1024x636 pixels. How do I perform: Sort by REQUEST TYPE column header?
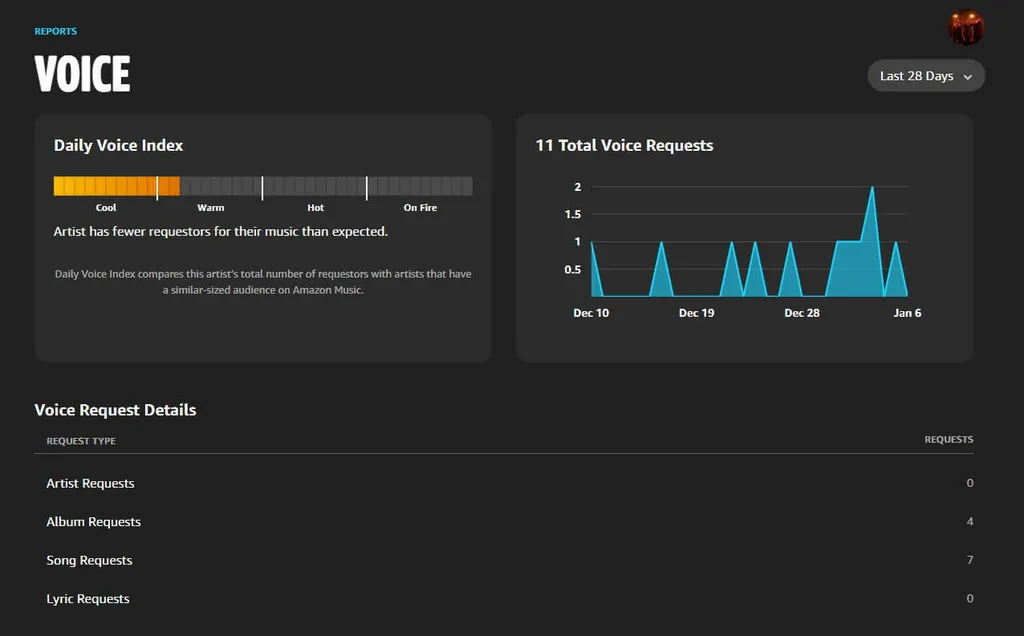click(x=81, y=441)
